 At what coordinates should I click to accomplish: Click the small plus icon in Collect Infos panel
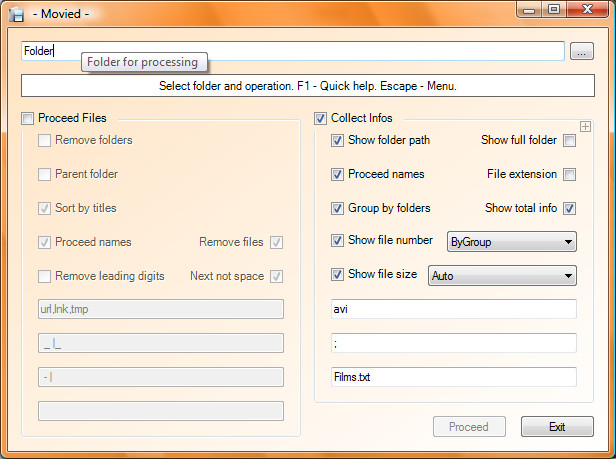pyautogui.click(x=585, y=127)
